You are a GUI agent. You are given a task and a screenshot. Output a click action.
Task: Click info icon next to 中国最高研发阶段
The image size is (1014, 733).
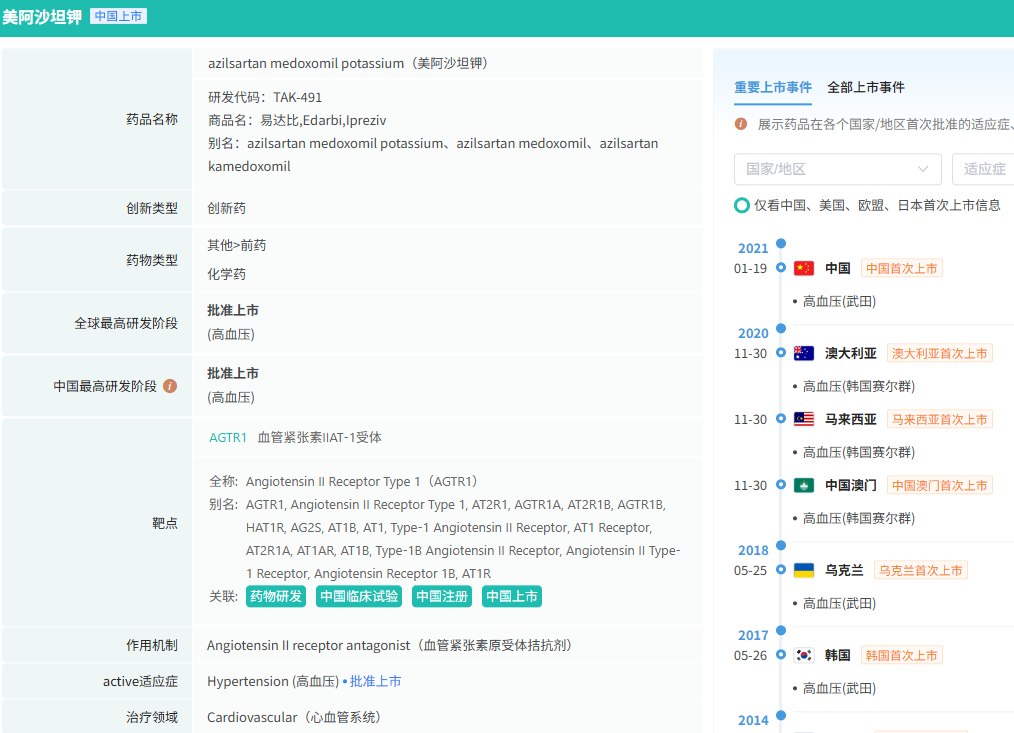click(x=170, y=386)
